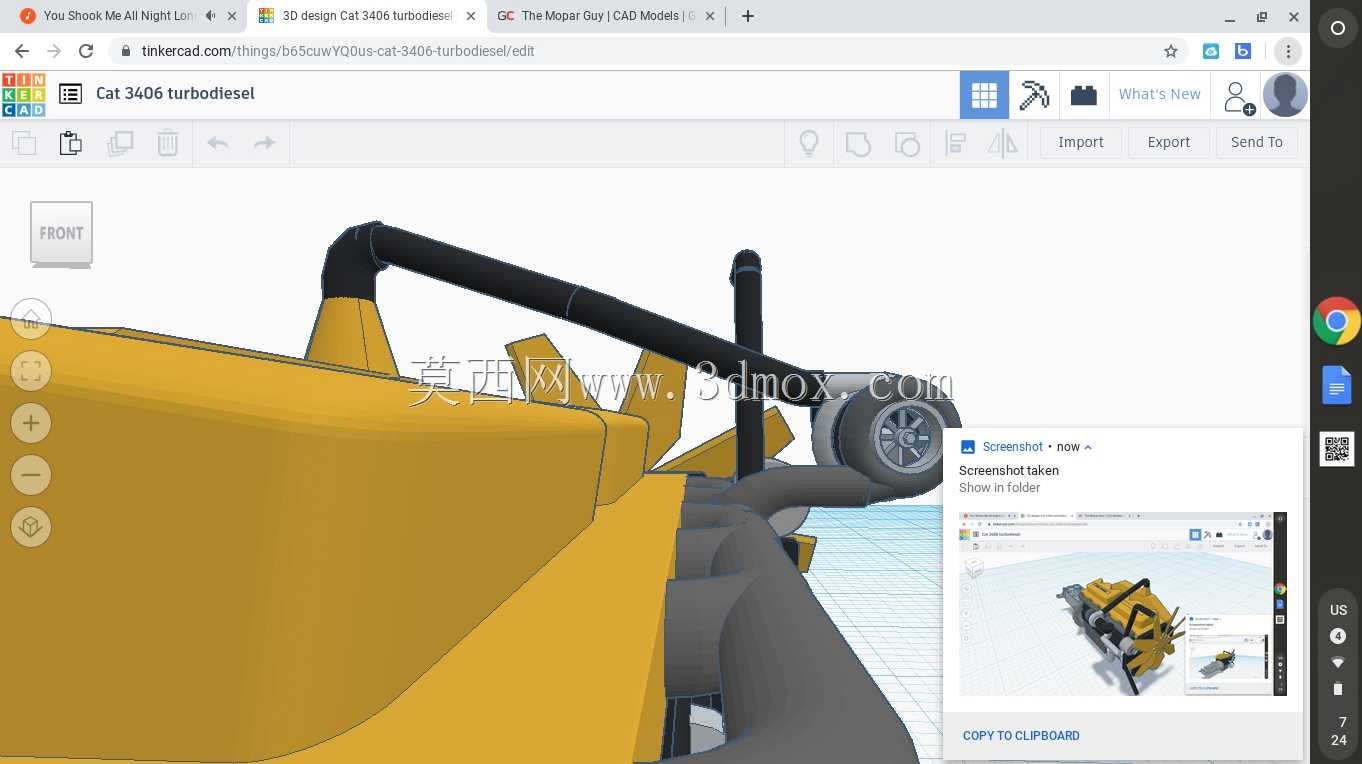
Task: Click the Zoom out minus button
Action: coord(31,475)
